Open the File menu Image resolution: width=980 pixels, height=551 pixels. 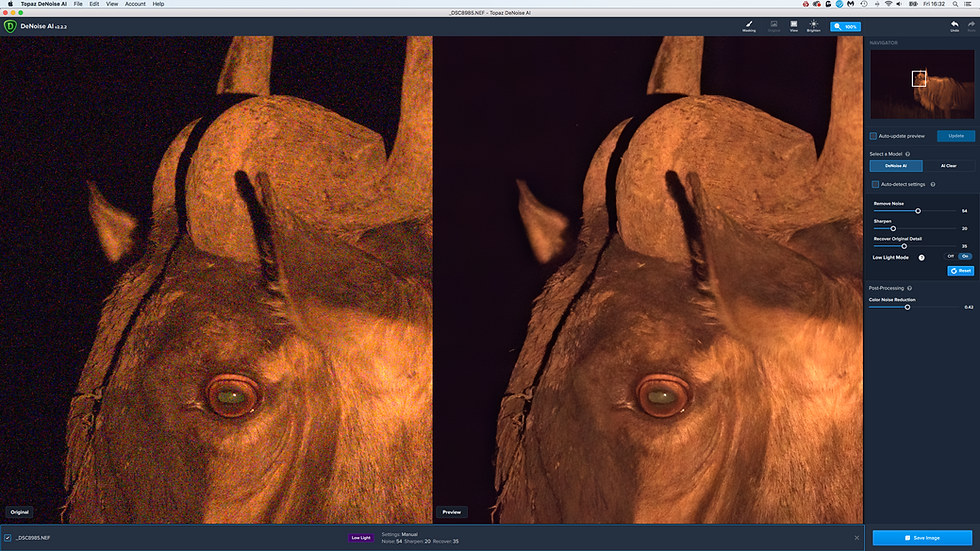point(78,4)
